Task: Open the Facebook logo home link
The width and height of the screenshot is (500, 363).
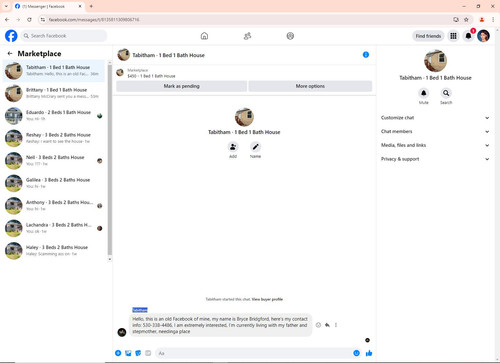Action: click(11, 36)
